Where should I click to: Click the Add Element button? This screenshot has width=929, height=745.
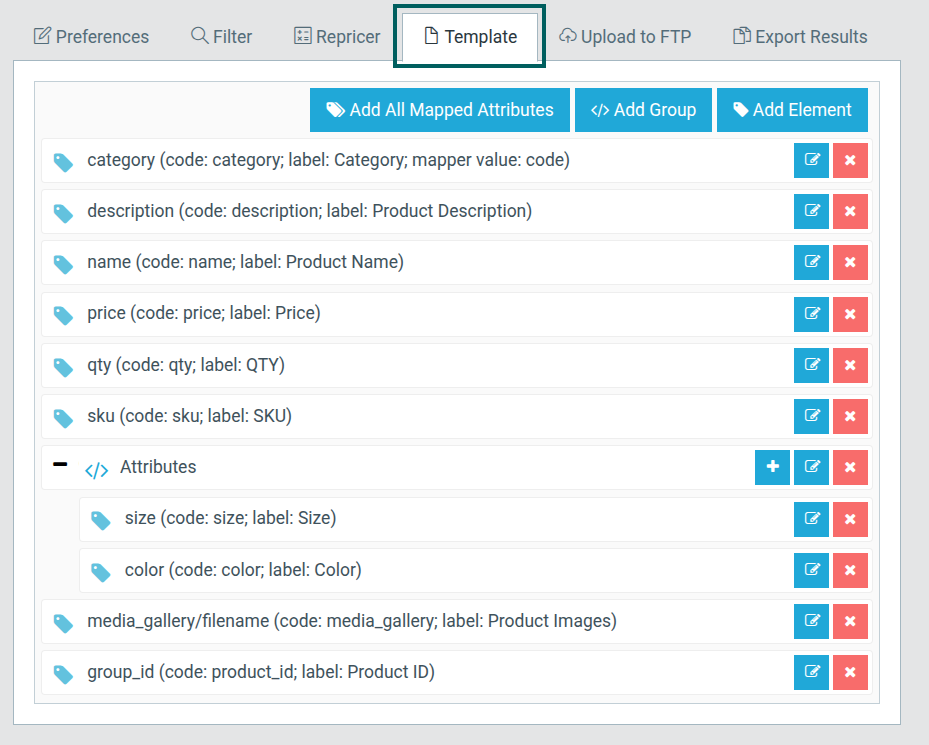point(792,110)
